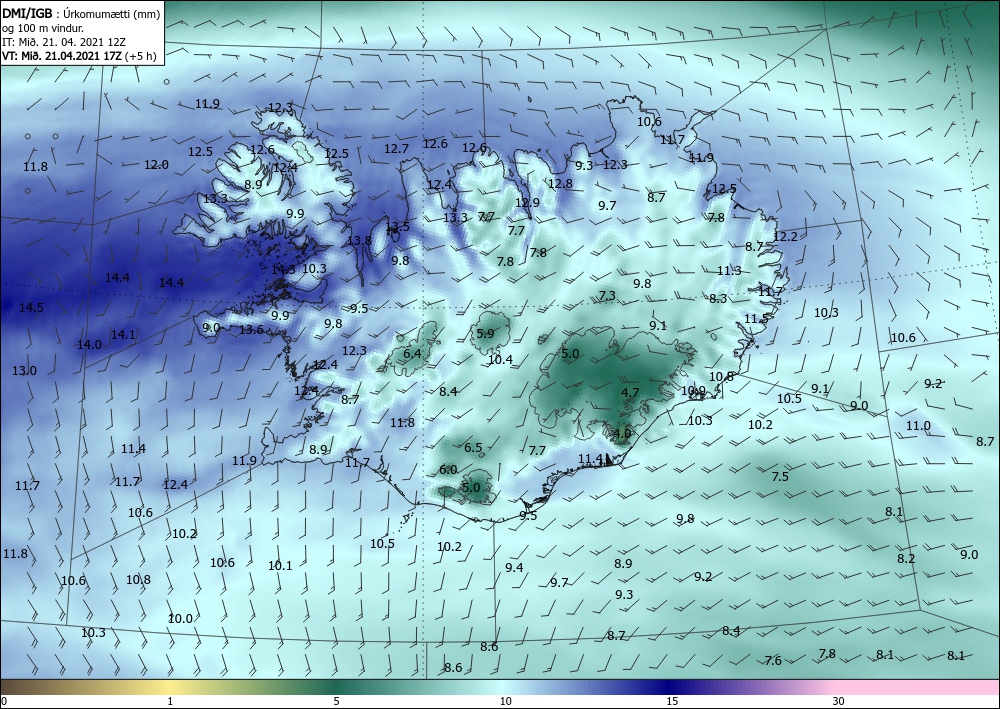Select the 13.0 value on the map
This screenshot has width=1000, height=709.
point(24,370)
